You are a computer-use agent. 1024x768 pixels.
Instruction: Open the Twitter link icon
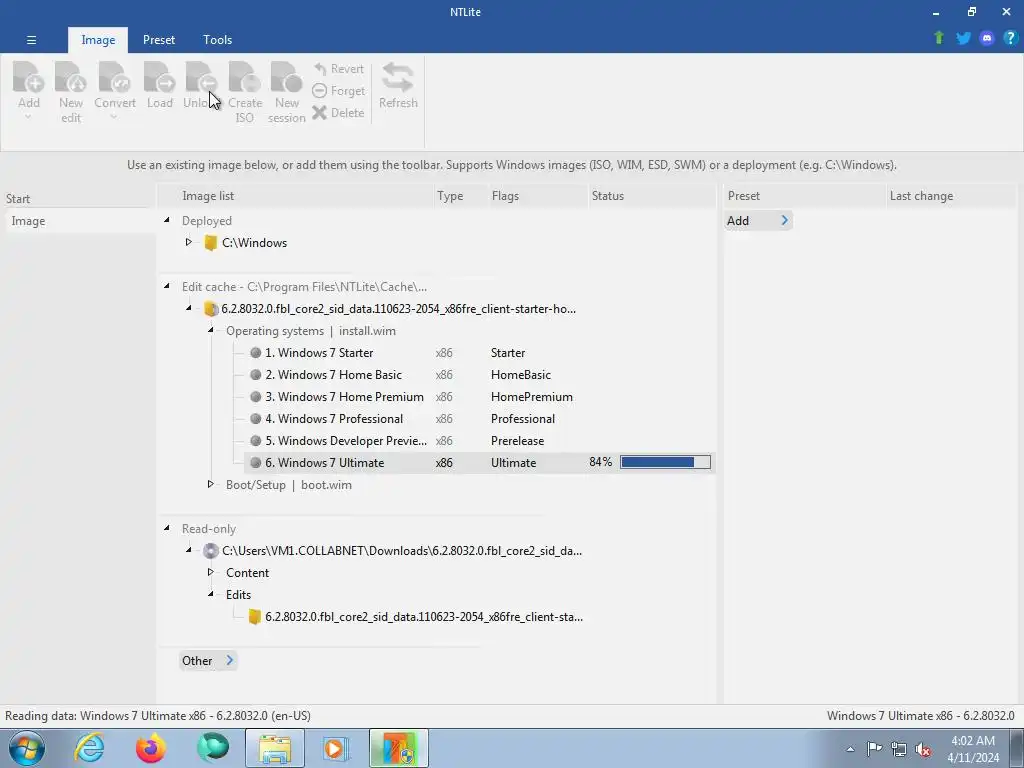tap(963, 38)
